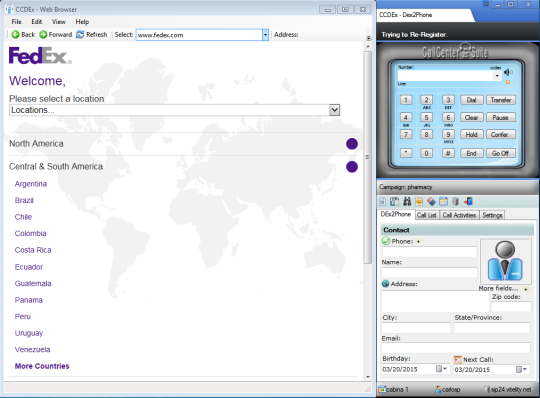Image resolution: width=540 pixels, height=398 pixels.
Task: Click the calendar window toolbar icon
Action: (x=443, y=201)
